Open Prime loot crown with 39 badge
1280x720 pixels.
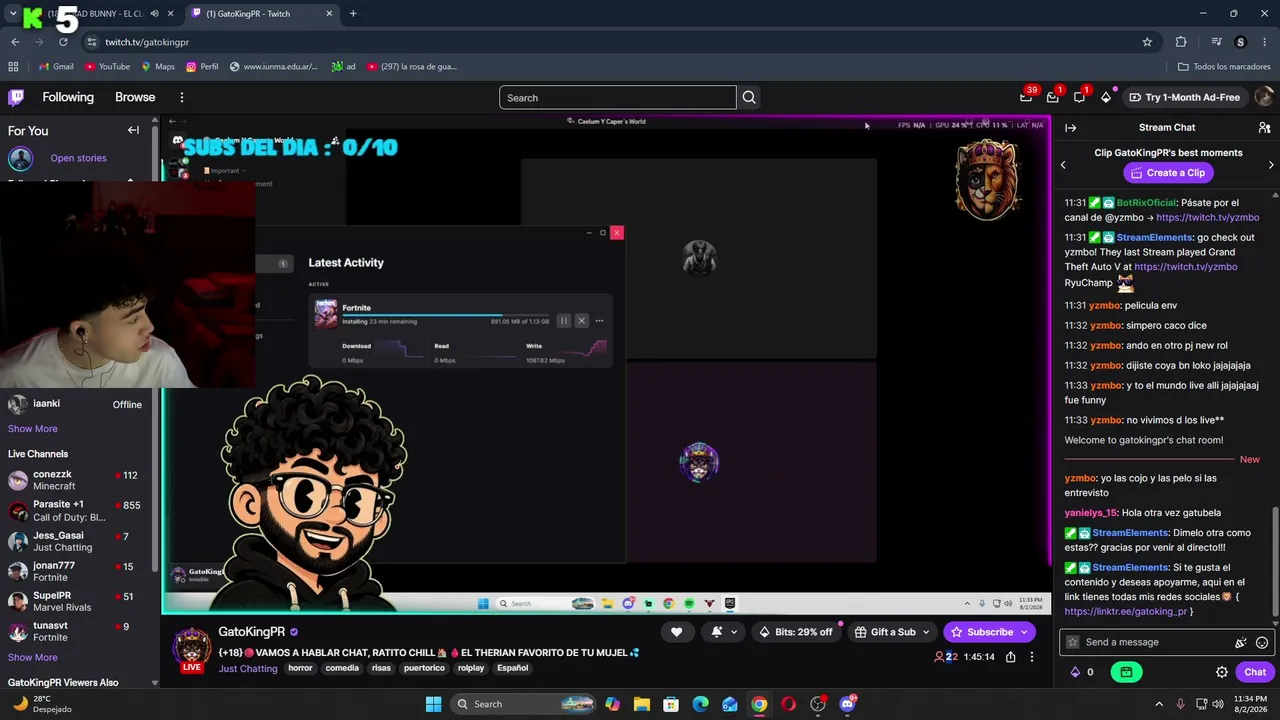point(1026,97)
